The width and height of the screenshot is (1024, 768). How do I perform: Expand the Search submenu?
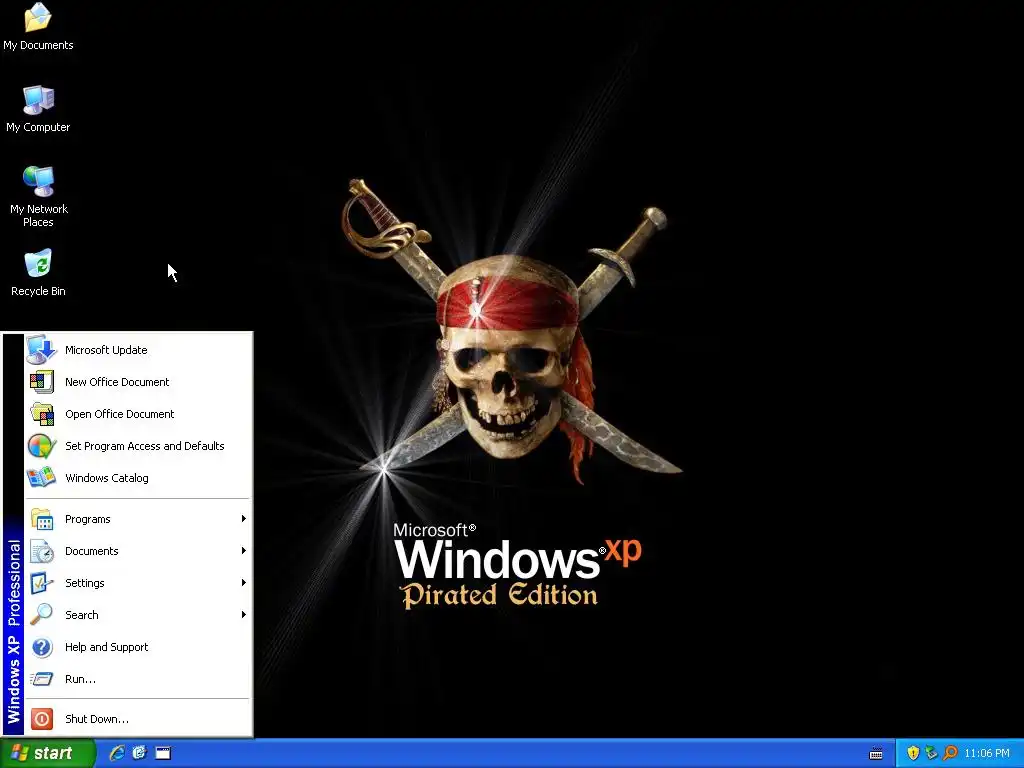tap(138, 615)
